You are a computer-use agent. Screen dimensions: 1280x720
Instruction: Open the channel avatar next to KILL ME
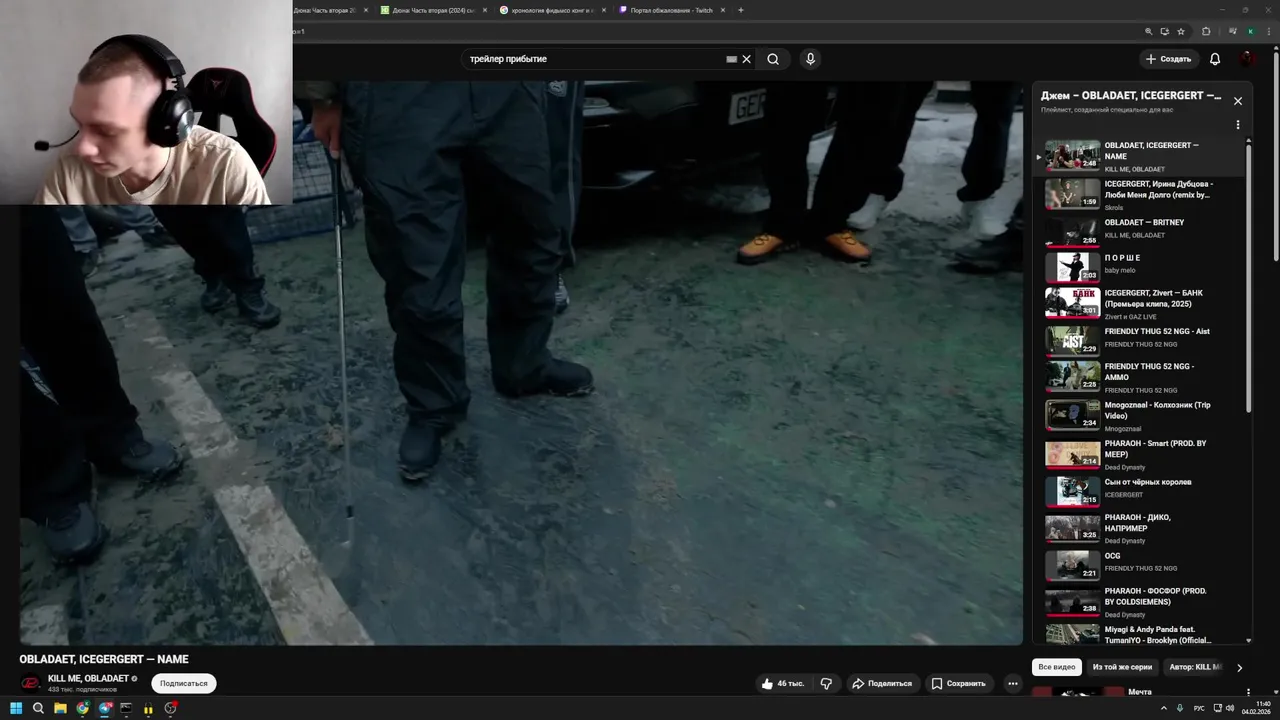(x=31, y=684)
